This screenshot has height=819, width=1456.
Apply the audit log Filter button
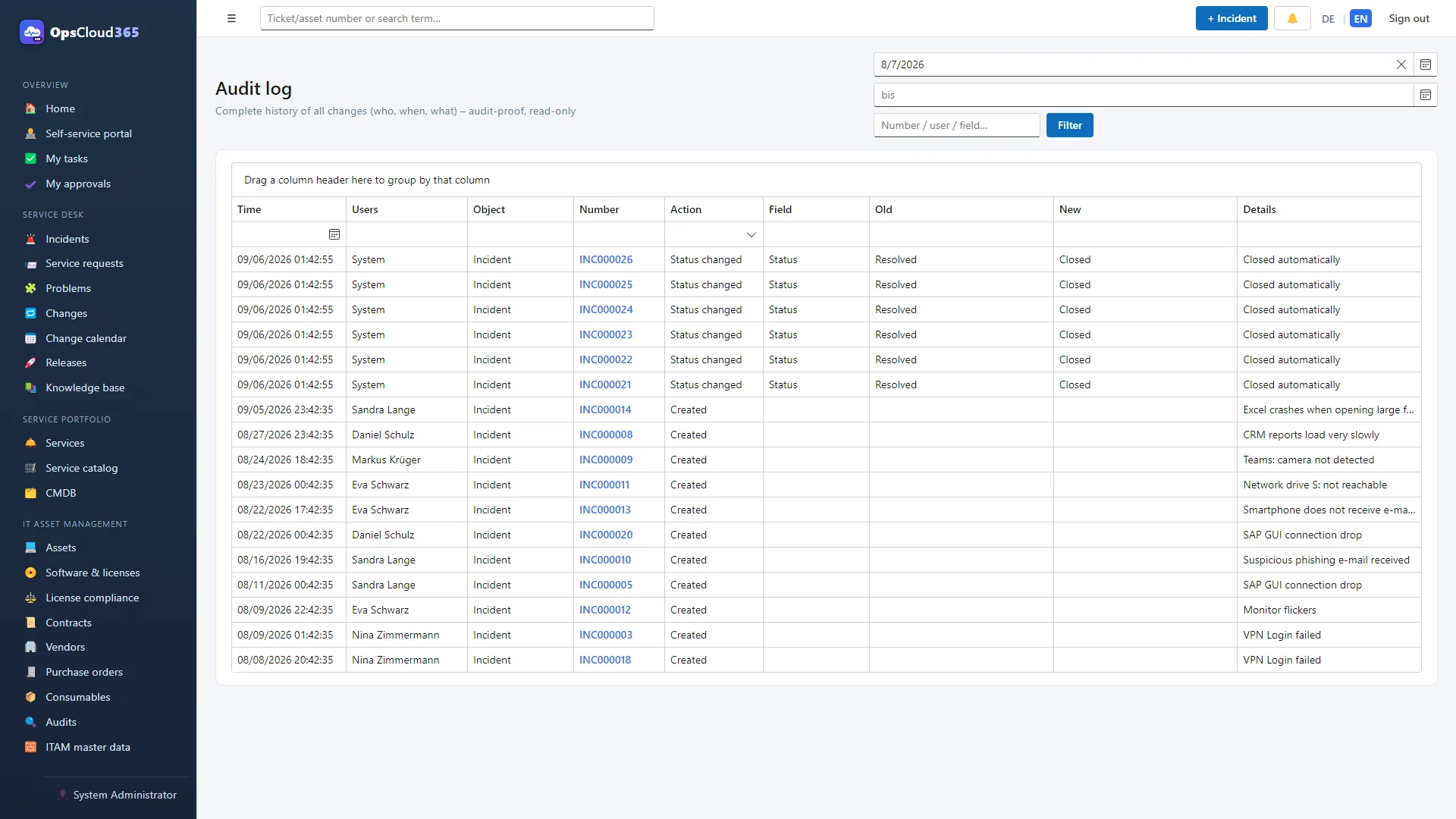click(x=1069, y=125)
